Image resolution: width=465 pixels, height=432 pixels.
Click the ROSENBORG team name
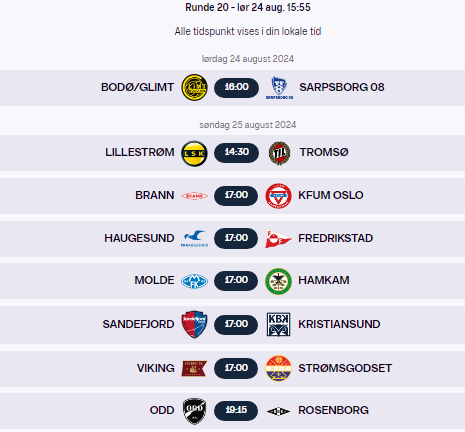[x=333, y=410]
